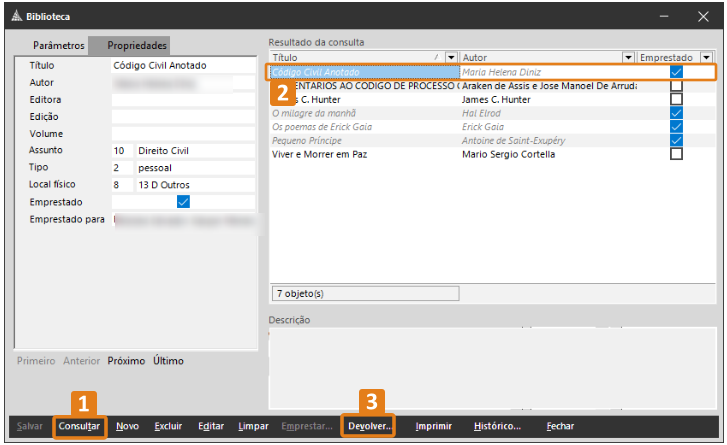Switch to the Parâmetros tab
This screenshot has height=445, width=727.
click(59, 46)
